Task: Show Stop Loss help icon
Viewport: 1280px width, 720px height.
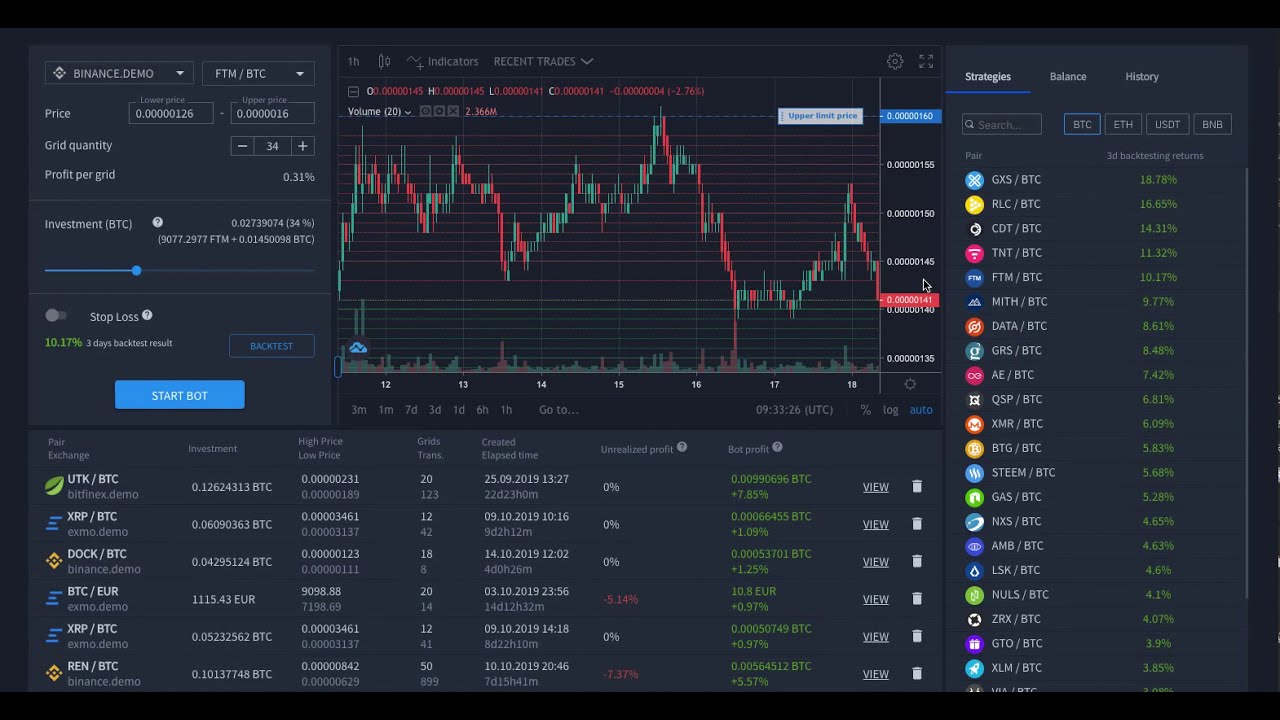Action: coord(147,316)
